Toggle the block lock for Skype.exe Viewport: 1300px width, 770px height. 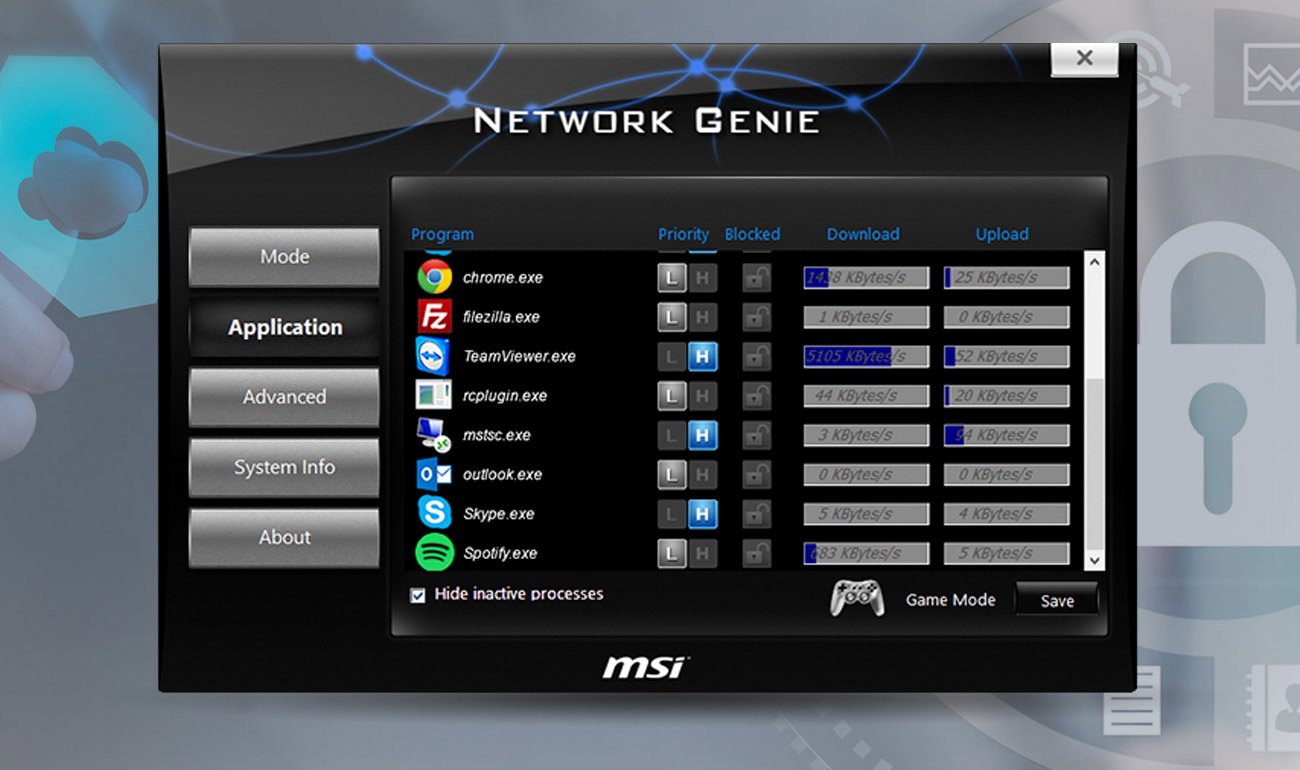(757, 513)
